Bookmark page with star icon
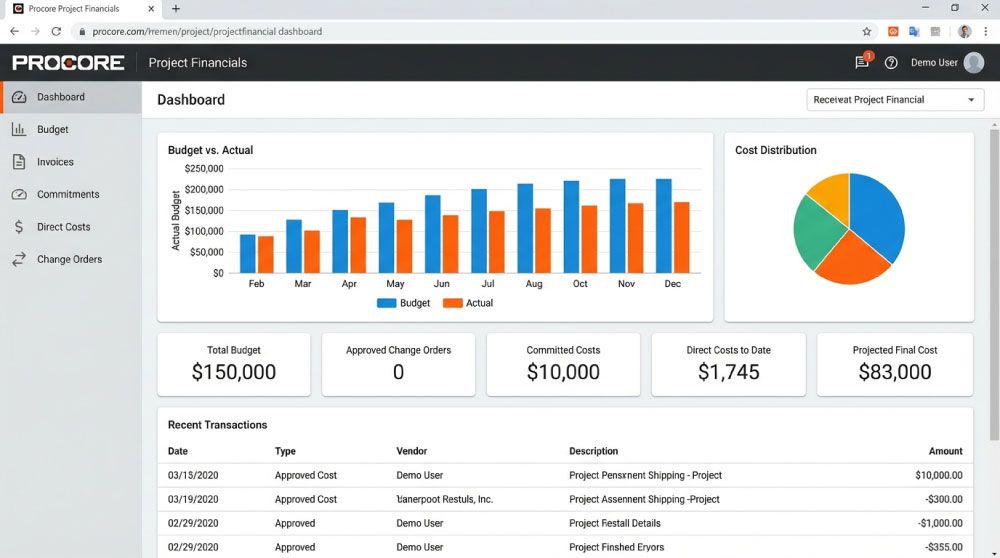This screenshot has height=558, width=1000. tap(867, 31)
